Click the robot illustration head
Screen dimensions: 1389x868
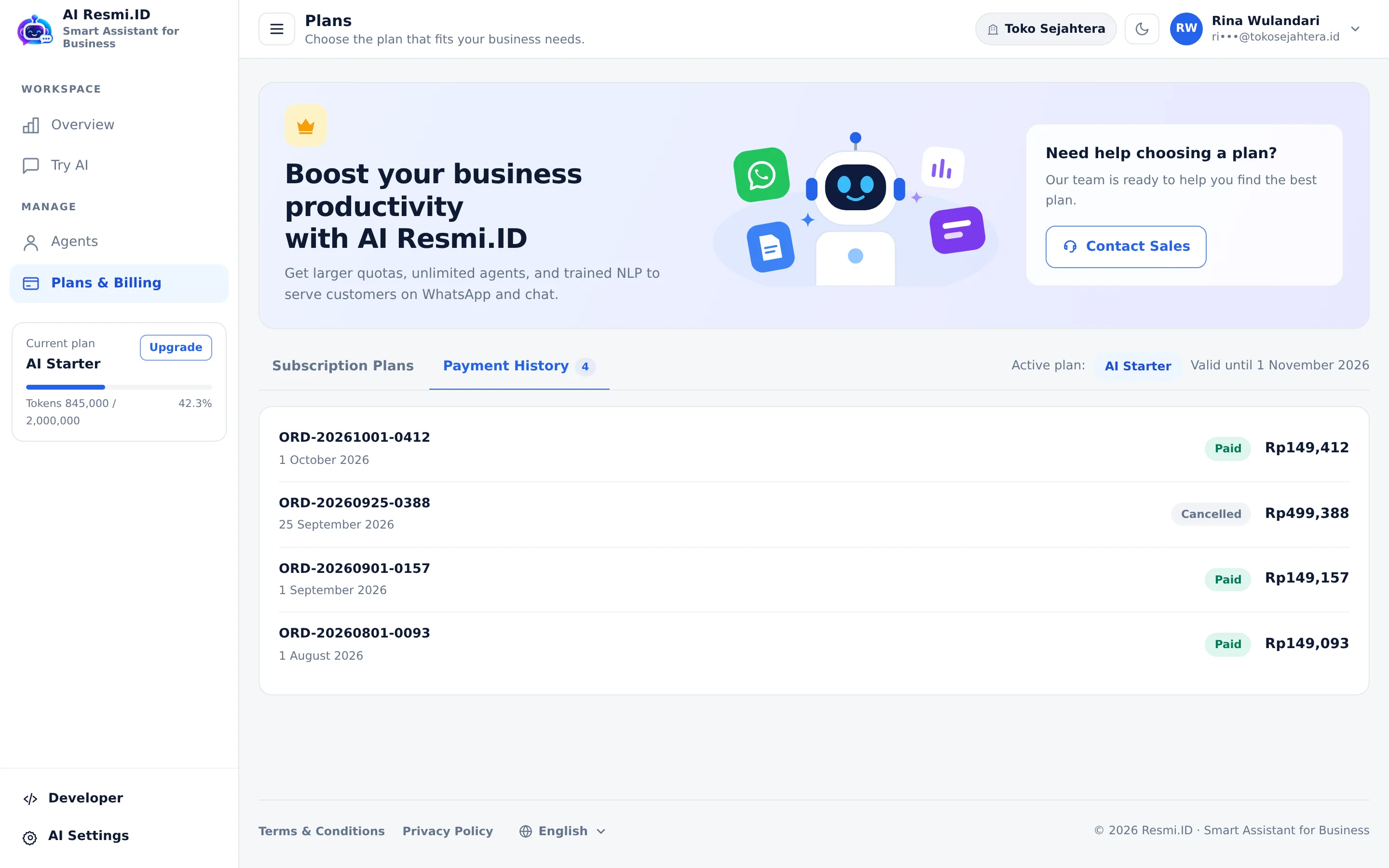click(x=855, y=187)
